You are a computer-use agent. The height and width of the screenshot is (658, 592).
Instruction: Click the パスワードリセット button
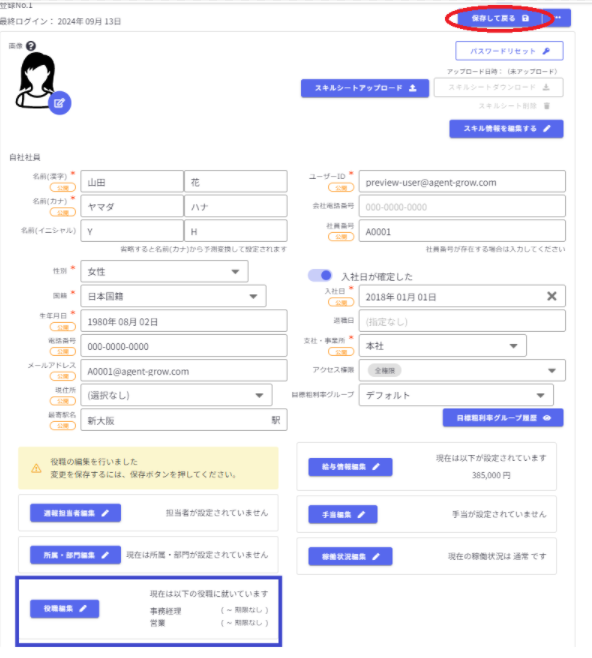coord(509,51)
